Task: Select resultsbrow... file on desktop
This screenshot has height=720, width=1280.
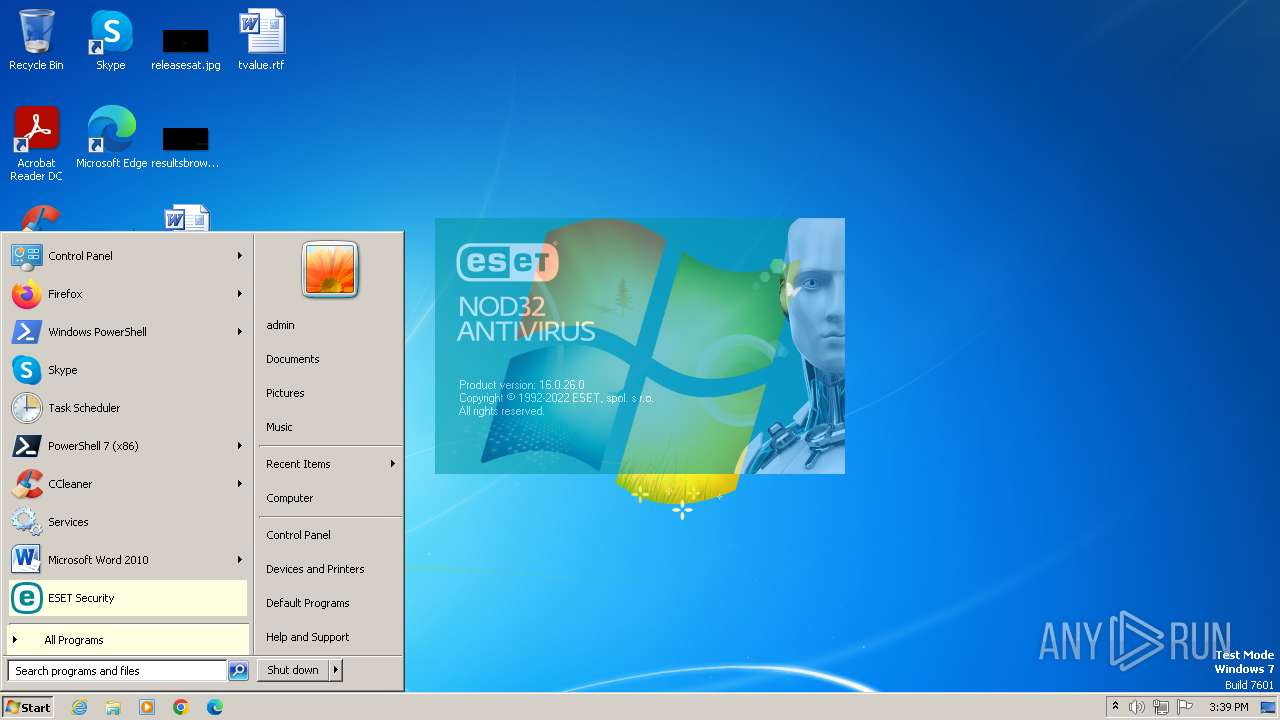Action: 186,147
